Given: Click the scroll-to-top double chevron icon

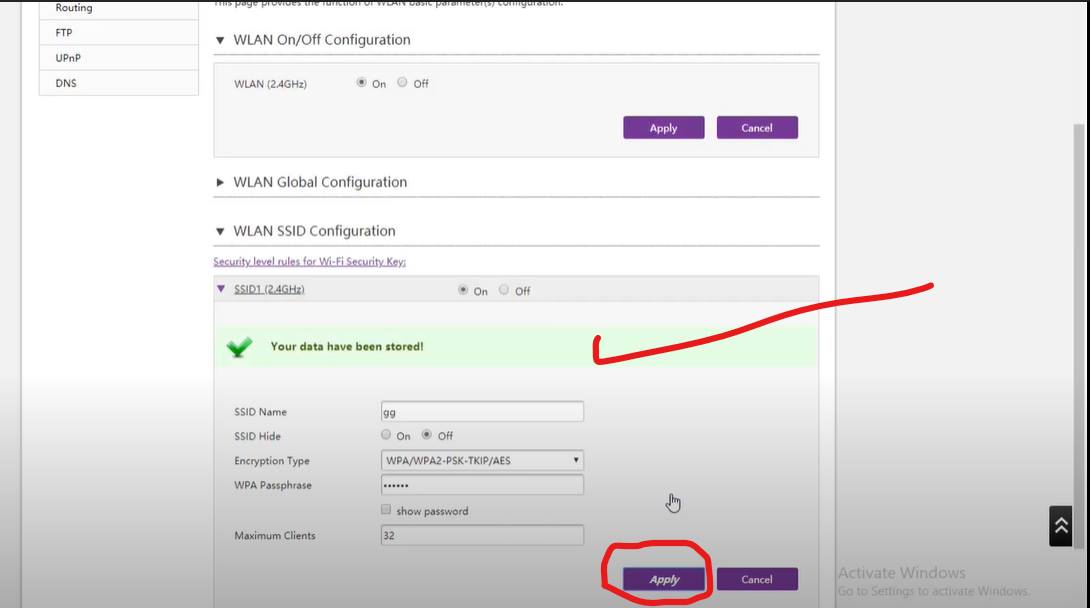Looking at the screenshot, I should tap(1060, 526).
